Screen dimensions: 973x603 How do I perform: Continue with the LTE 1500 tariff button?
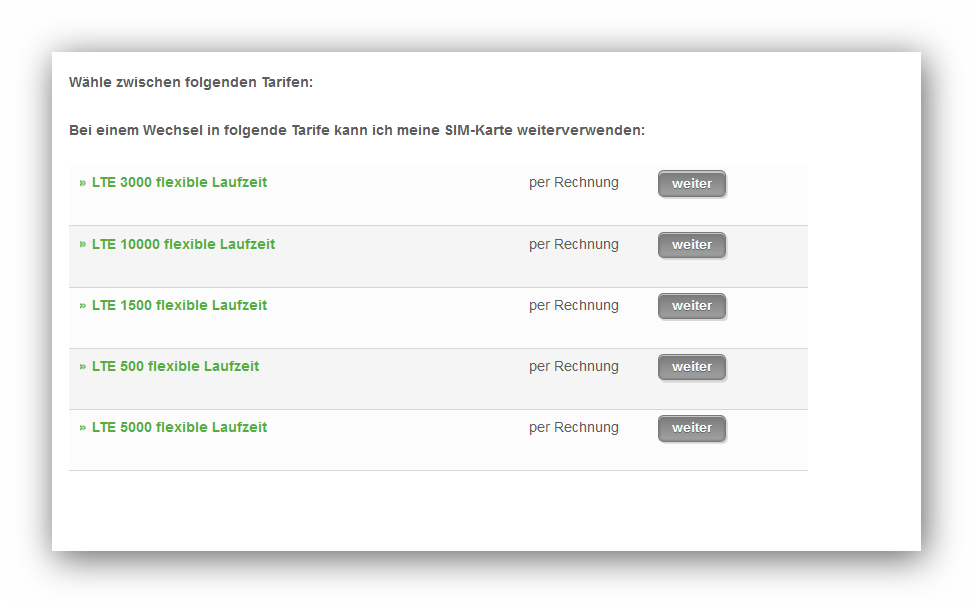(x=692, y=306)
